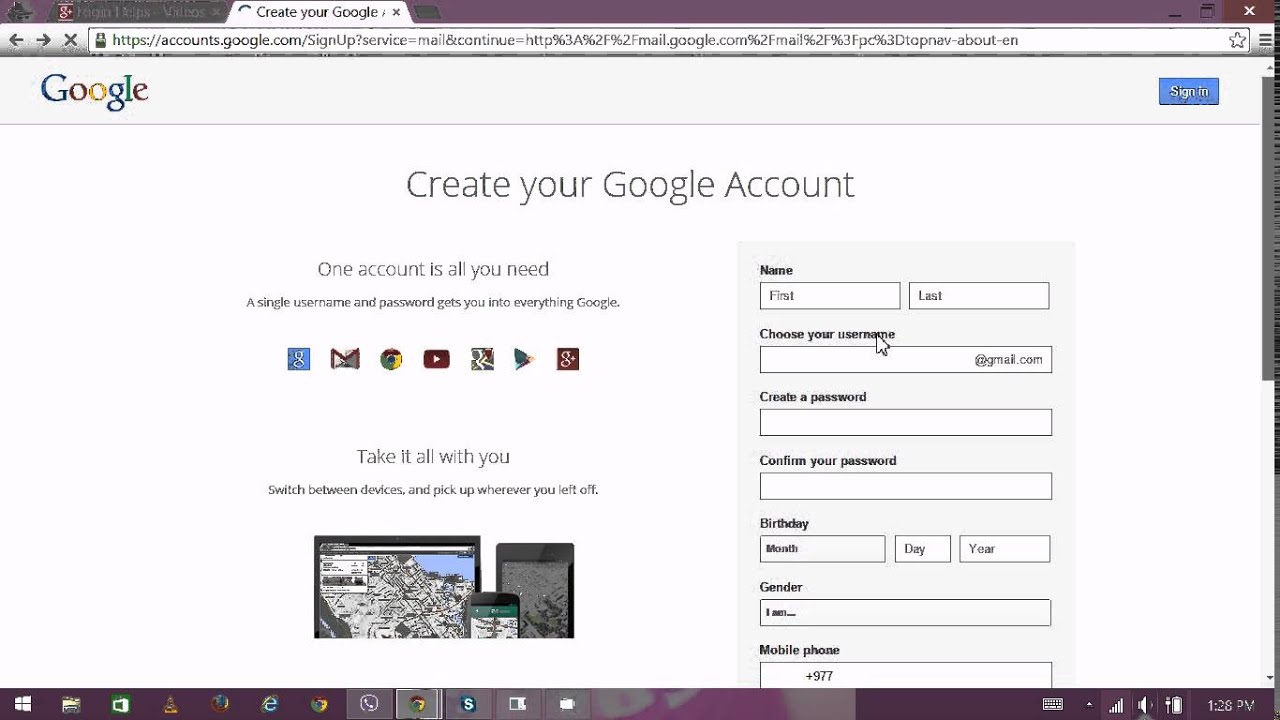
Task: Click the green padlock in address bar
Action: coord(100,40)
